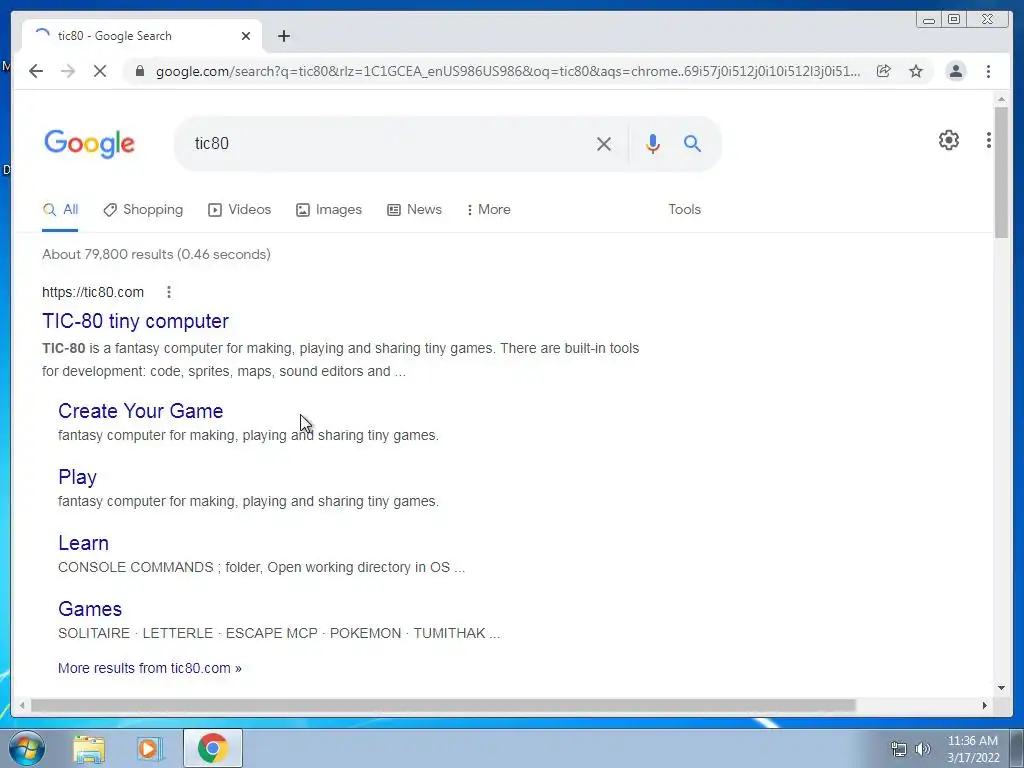Open File Explorer from taskbar
Image resolution: width=1024 pixels, height=768 pixels.
pyautogui.click(x=89, y=748)
